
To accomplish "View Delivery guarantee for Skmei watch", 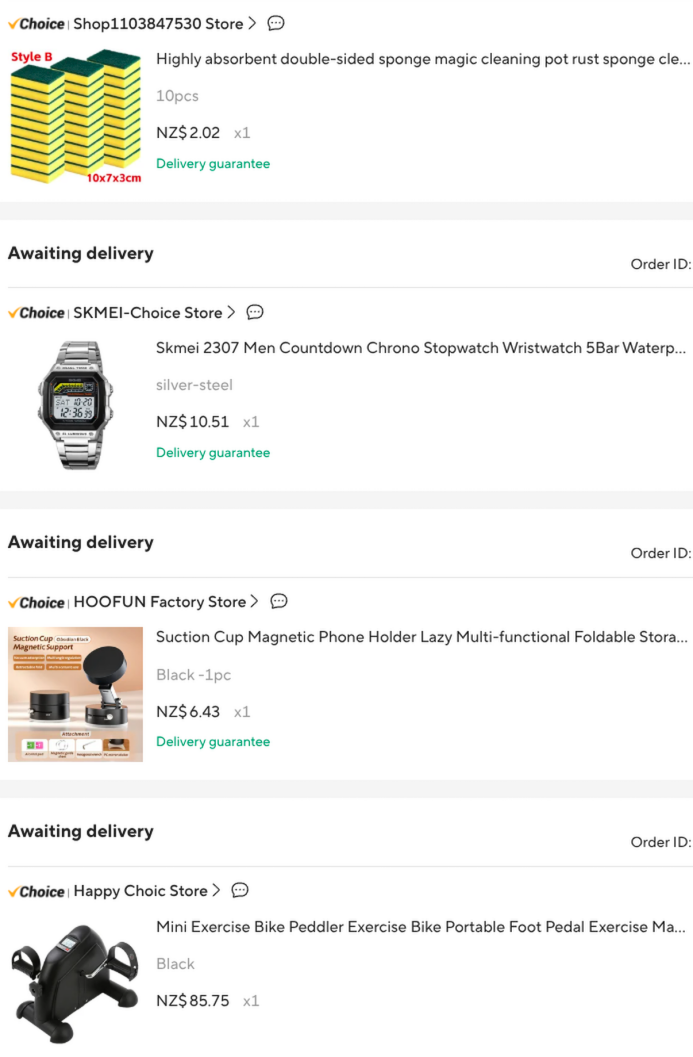I will click(213, 453).
